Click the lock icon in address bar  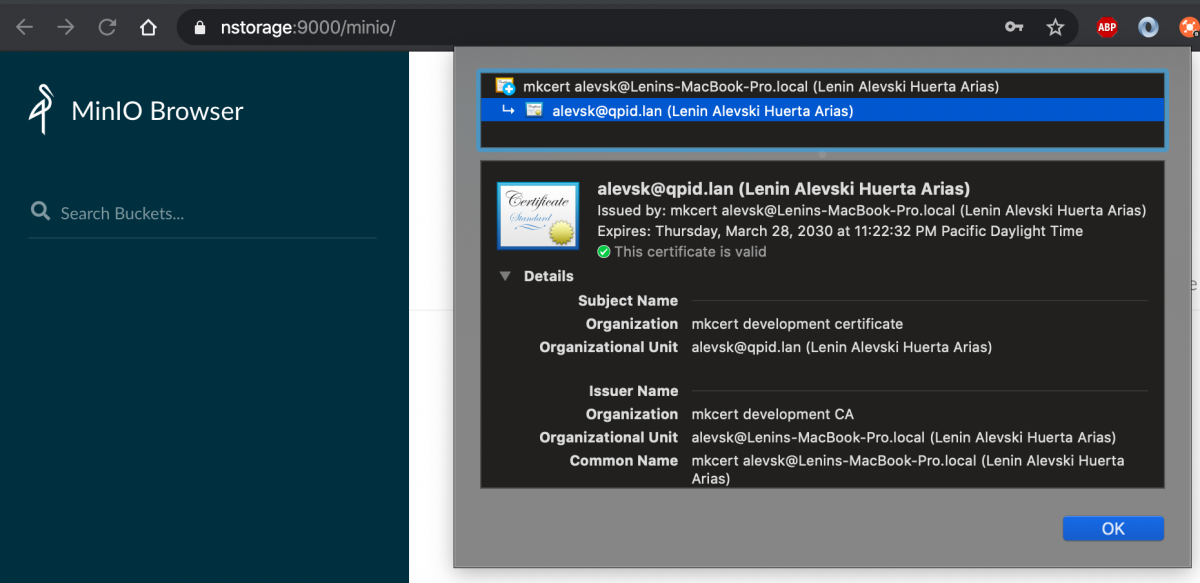(x=199, y=27)
